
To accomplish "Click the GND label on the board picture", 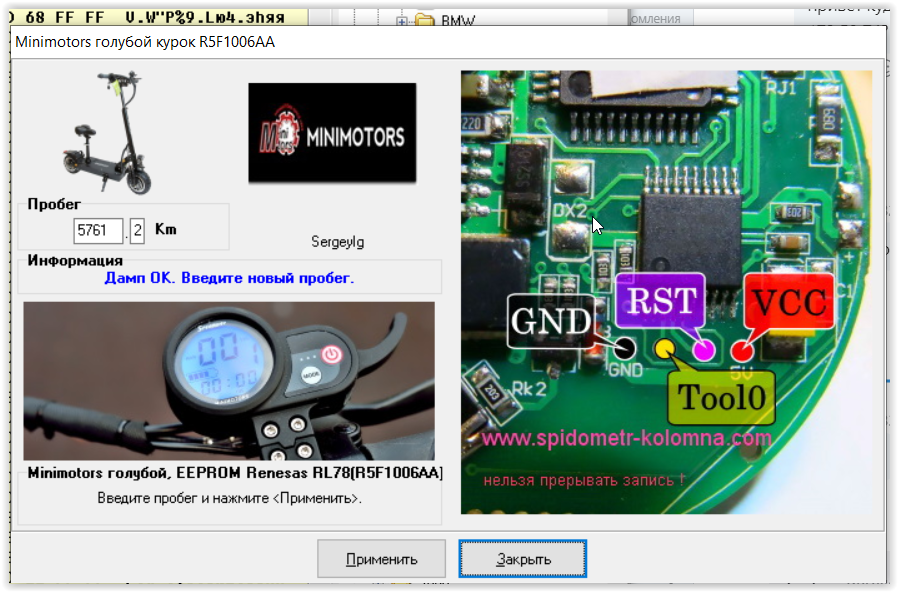I will point(551,321).
